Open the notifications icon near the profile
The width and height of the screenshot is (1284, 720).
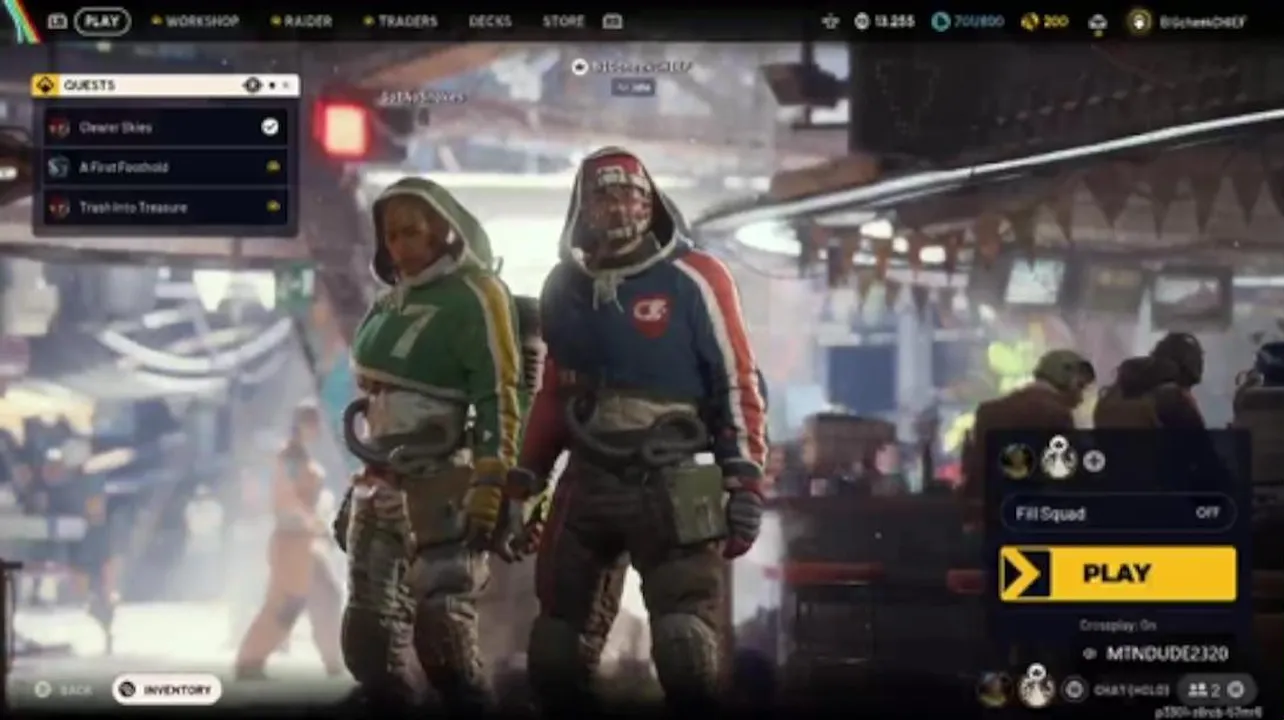coord(1097,22)
